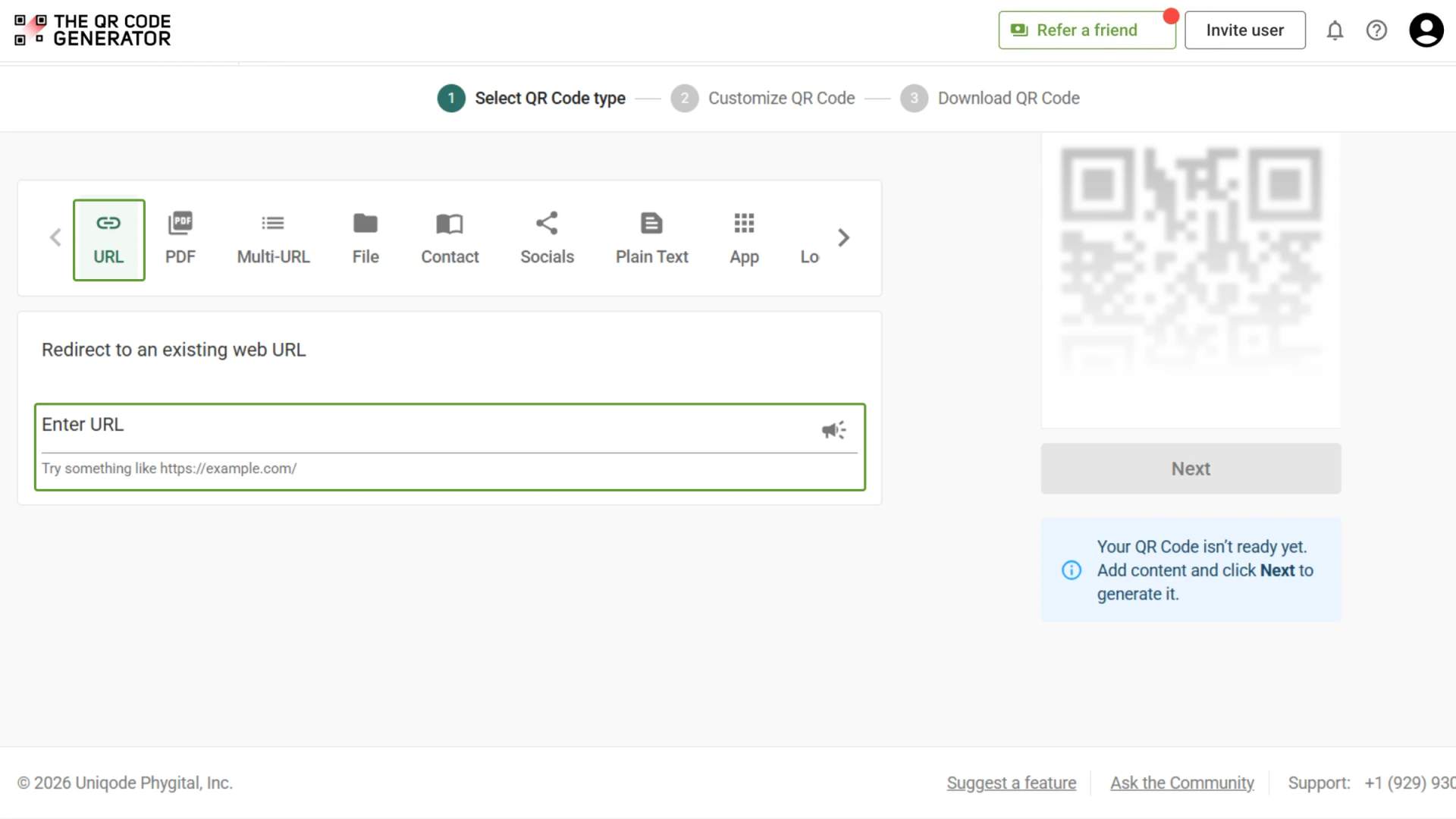Image resolution: width=1456 pixels, height=819 pixels.
Task: Open the Ask the Community link
Action: pos(1181,783)
